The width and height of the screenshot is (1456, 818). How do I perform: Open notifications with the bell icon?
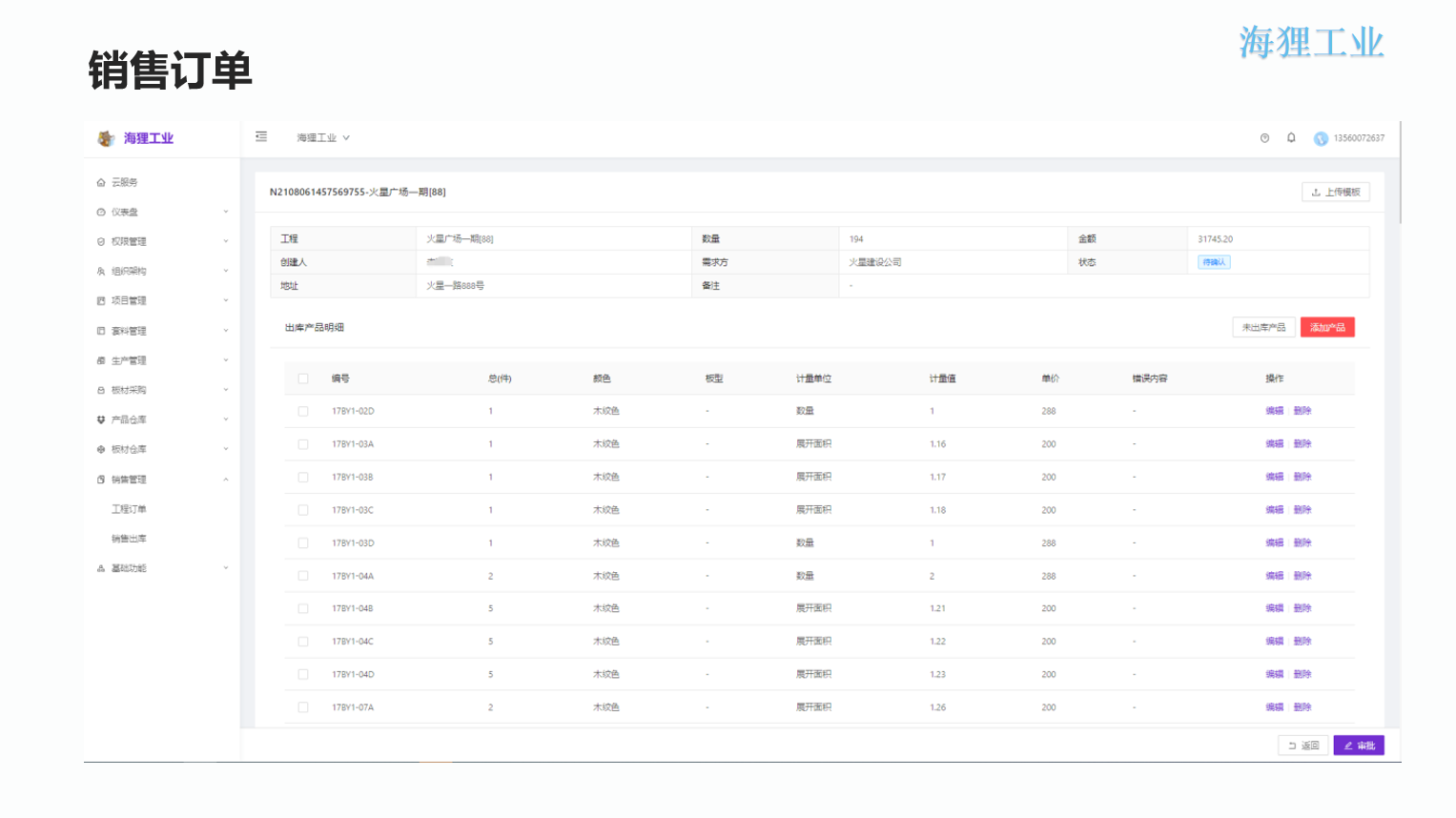[x=1291, y=137]
